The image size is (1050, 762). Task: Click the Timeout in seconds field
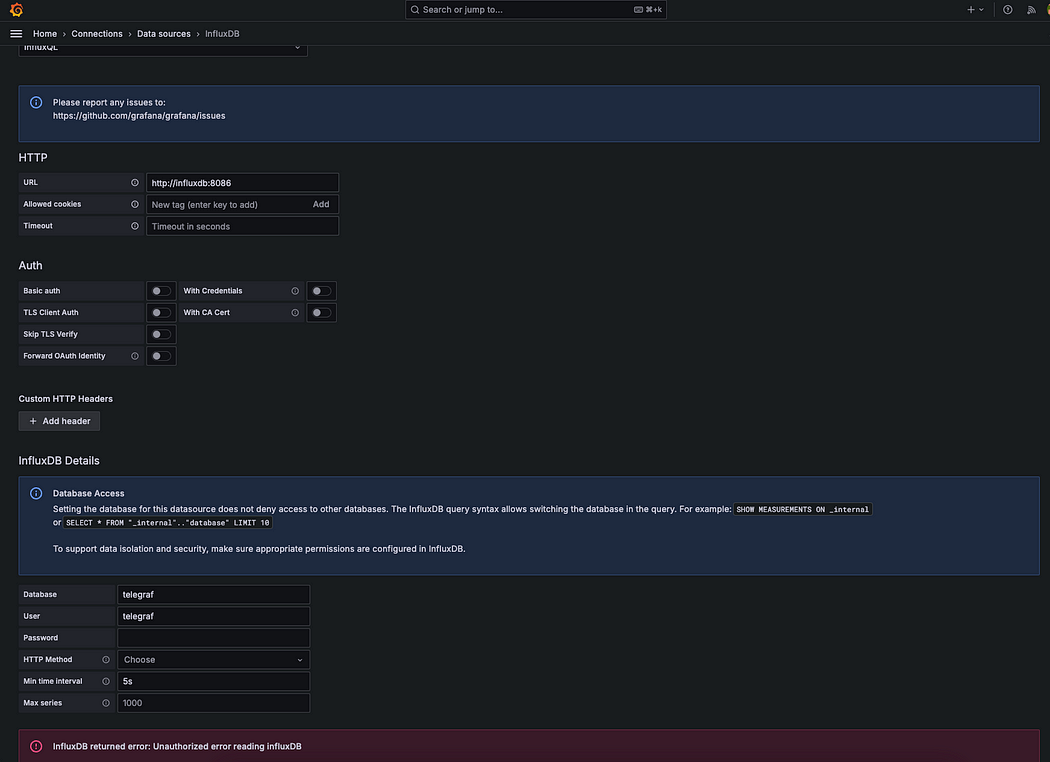pos(242,226)
